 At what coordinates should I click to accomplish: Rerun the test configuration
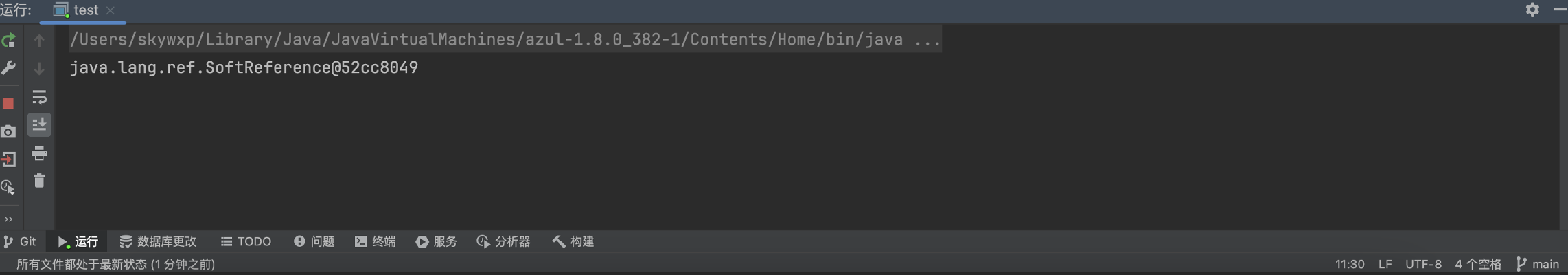[8, 41]
